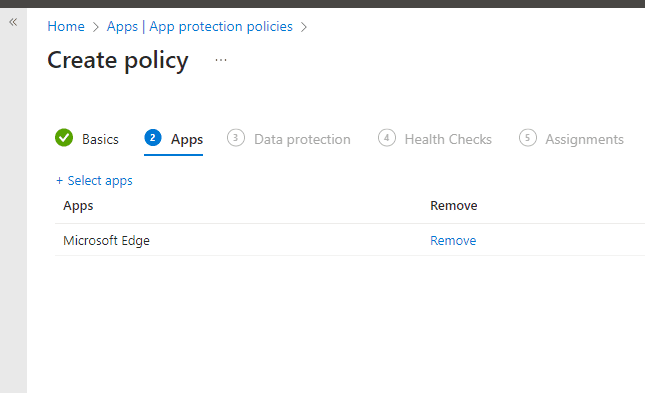
Task: Click the green checkmark Basics step icon
Action: click(64, 138)
